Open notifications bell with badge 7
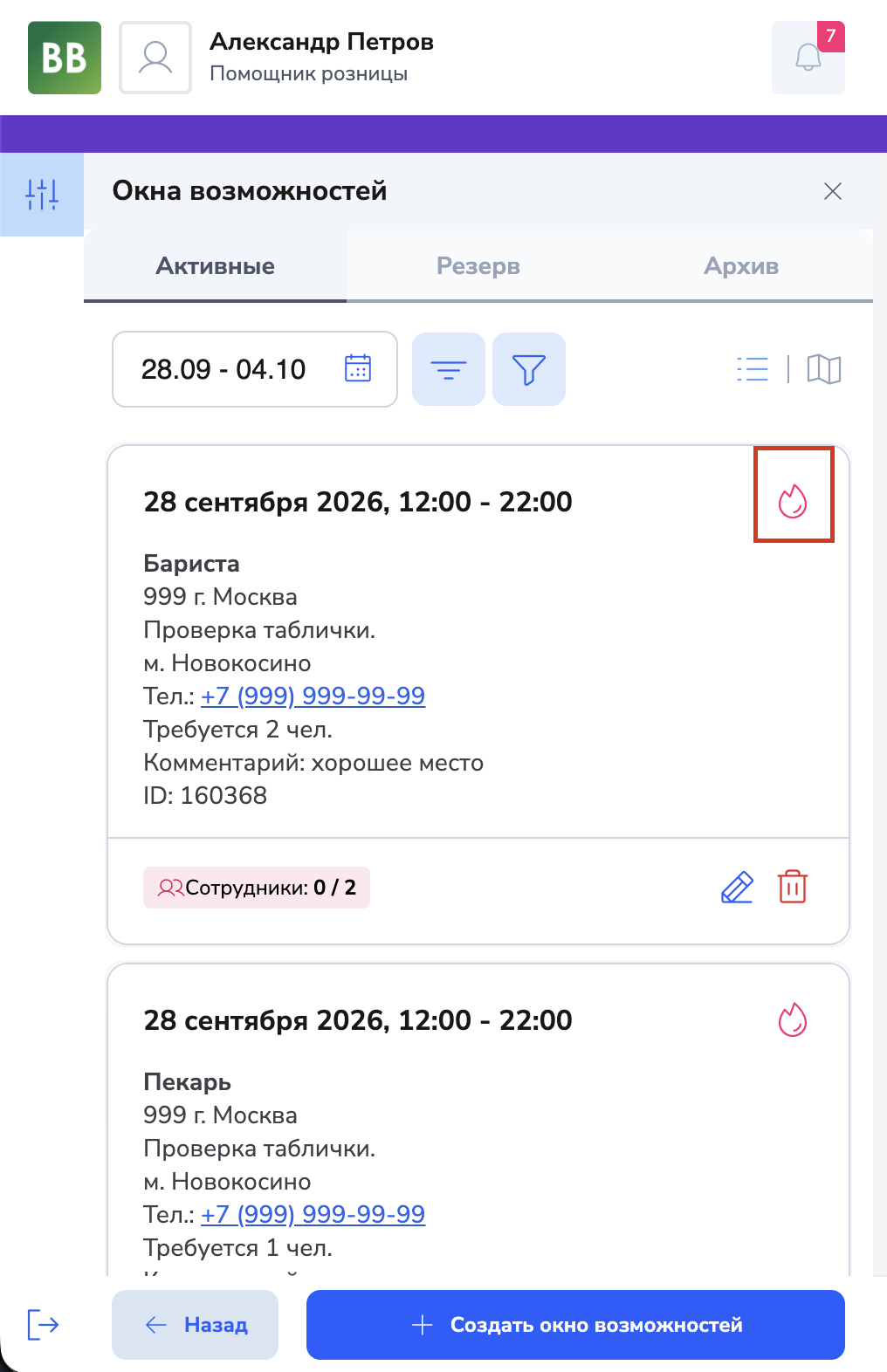887x1372 pixels. click(x=808, y=58)
